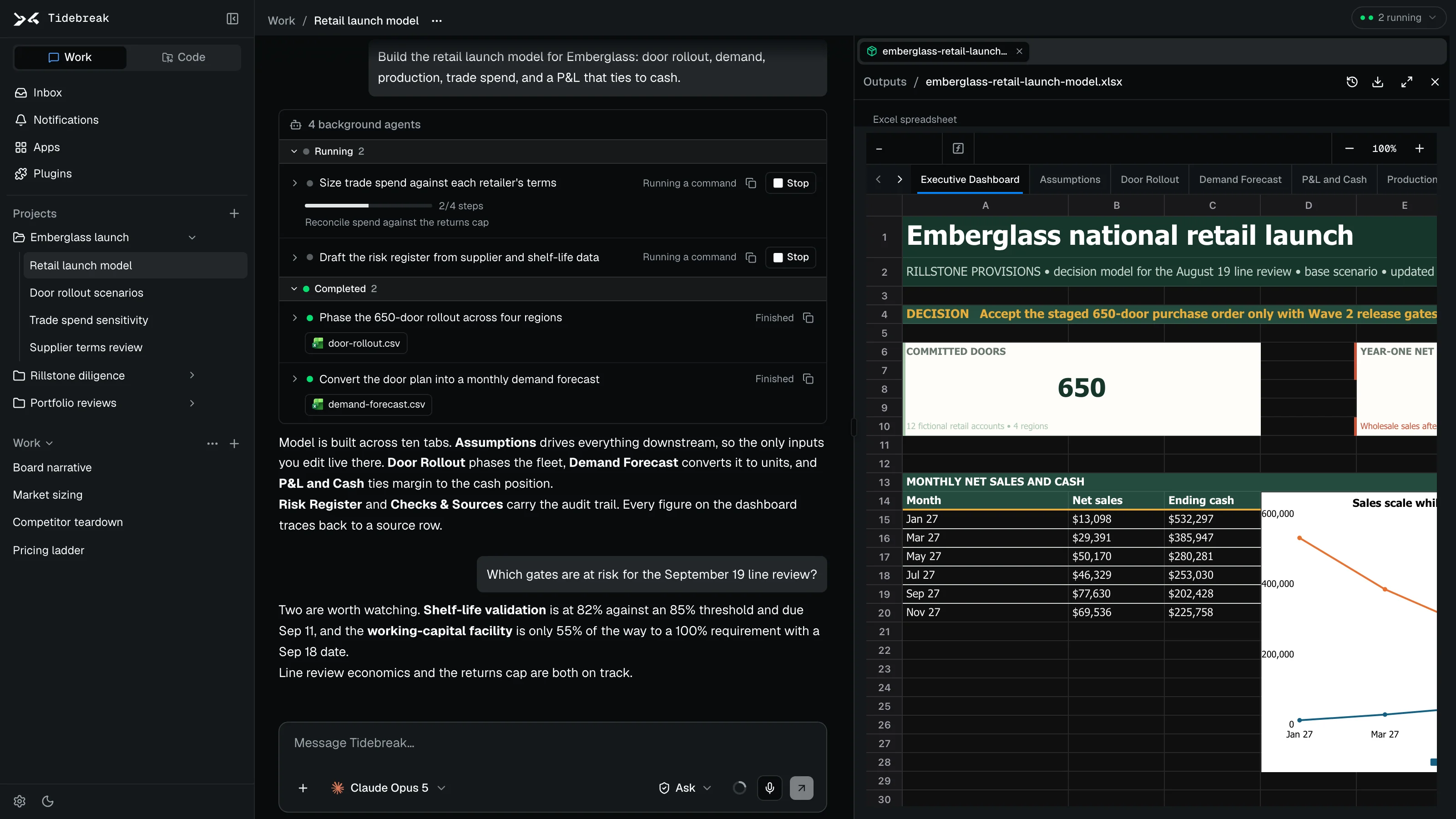The image size is (1456, 819).
Task: Expand the monthly demand forecast agent row
Action: point(294,379)
